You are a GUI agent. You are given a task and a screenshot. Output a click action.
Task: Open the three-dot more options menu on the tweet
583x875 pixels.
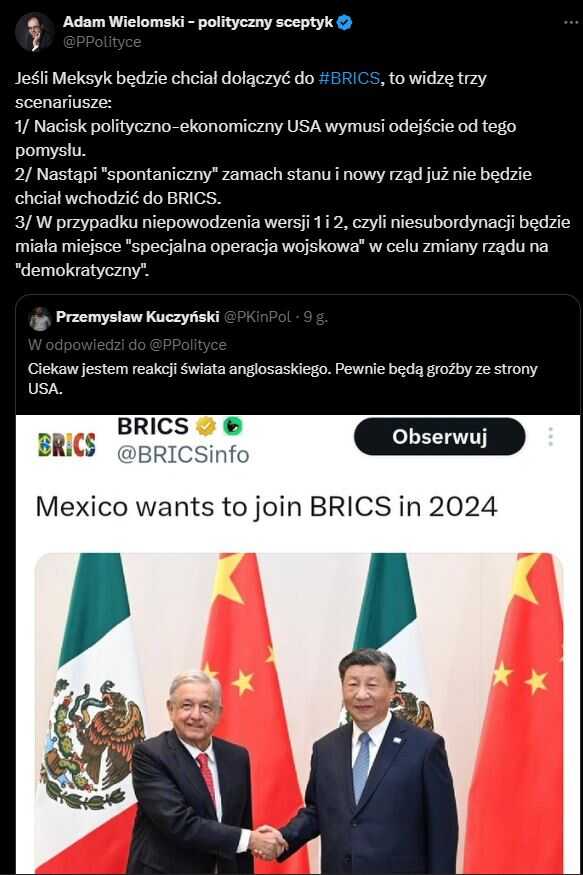(x=571, y=23)
